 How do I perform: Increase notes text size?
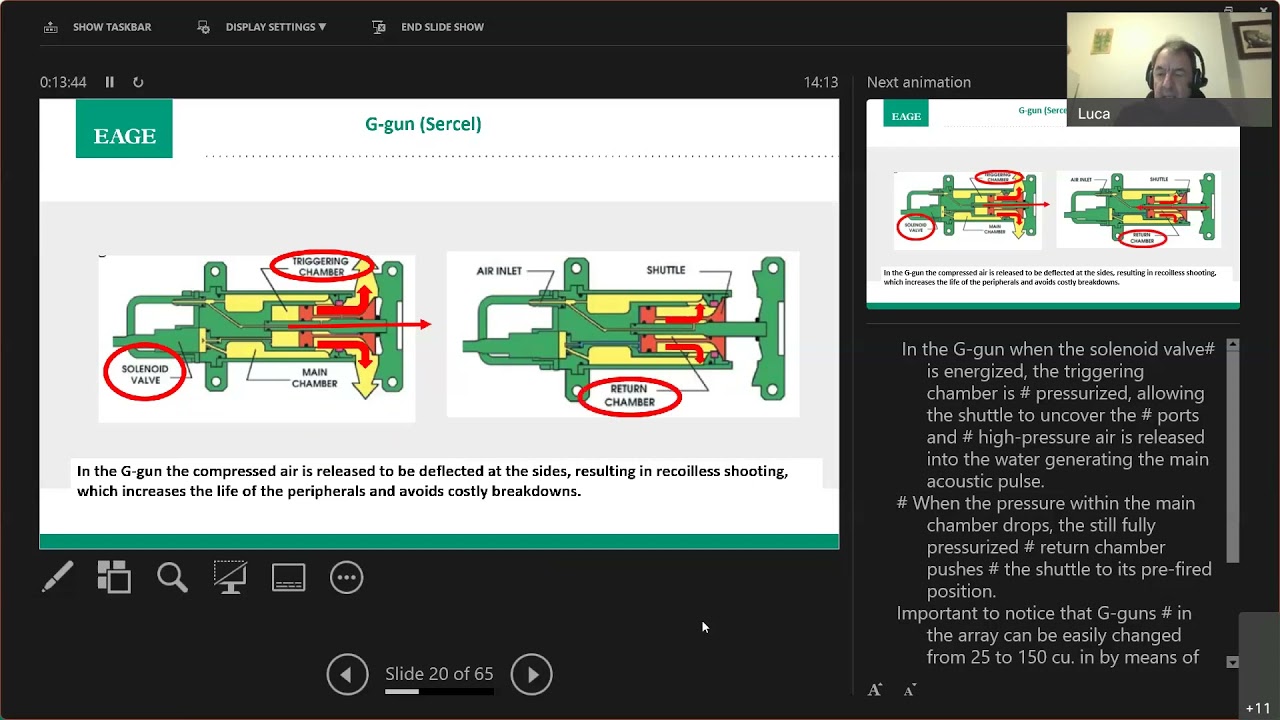(875, 690)
